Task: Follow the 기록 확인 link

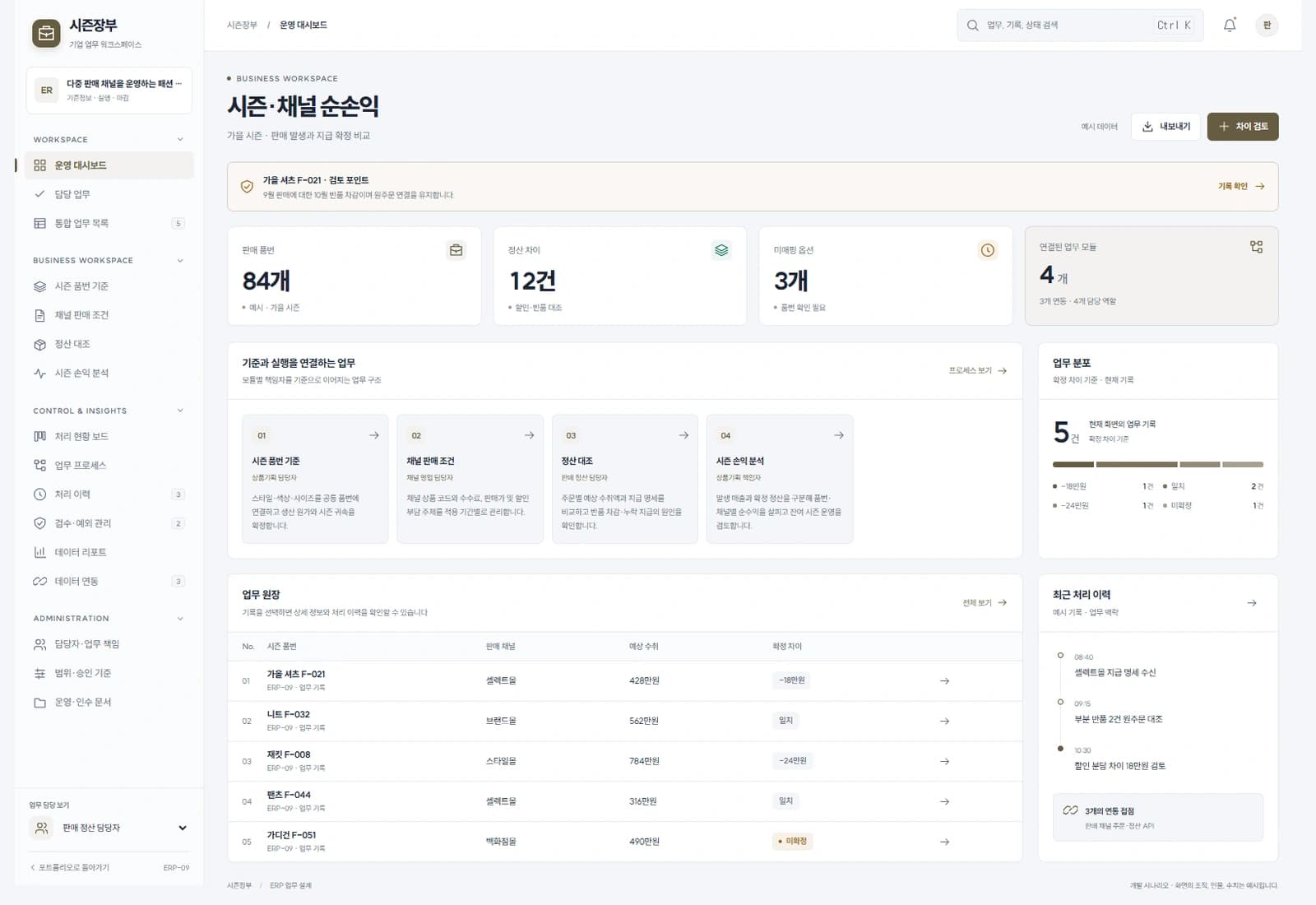Action: click(x=1241, y=187)
